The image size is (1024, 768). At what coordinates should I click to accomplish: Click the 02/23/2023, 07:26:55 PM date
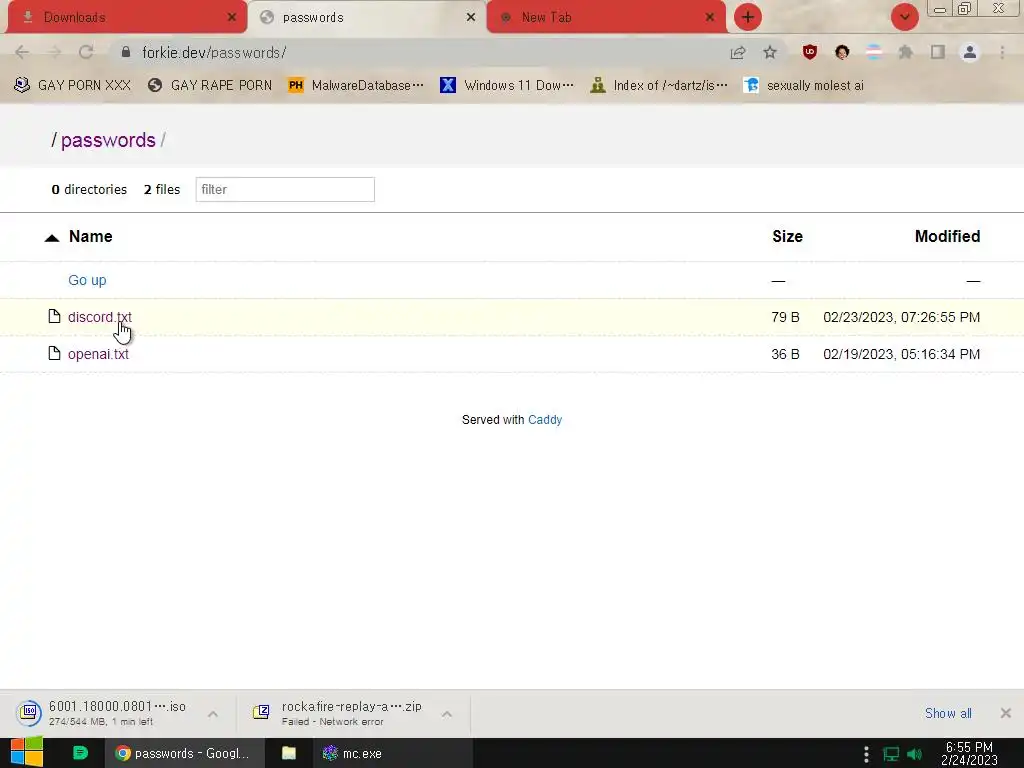point(901,317)
